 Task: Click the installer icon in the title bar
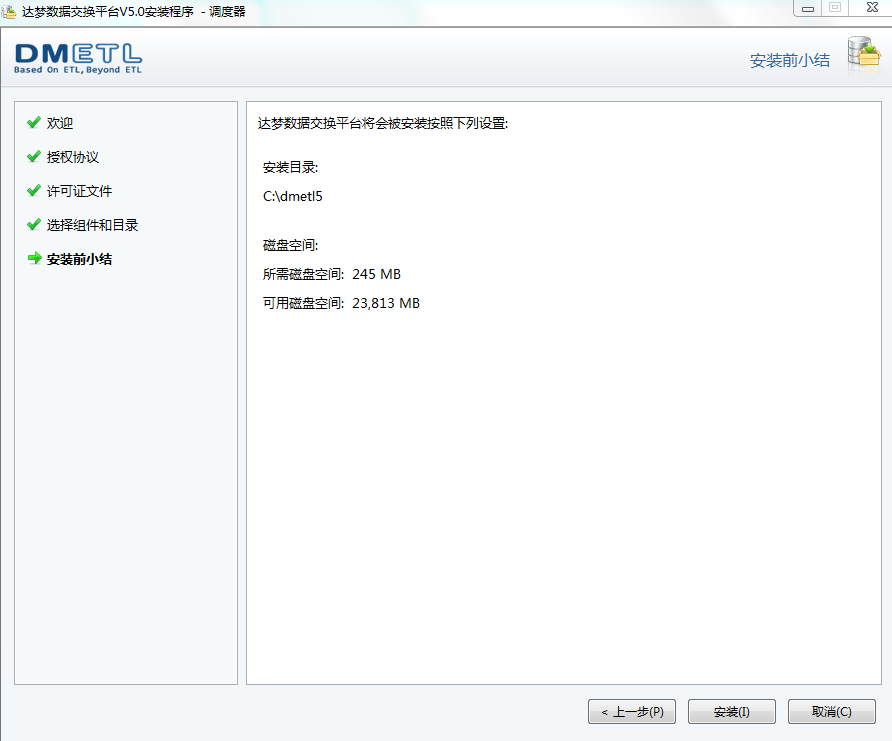pyautogui.click(x=10, y=11)
